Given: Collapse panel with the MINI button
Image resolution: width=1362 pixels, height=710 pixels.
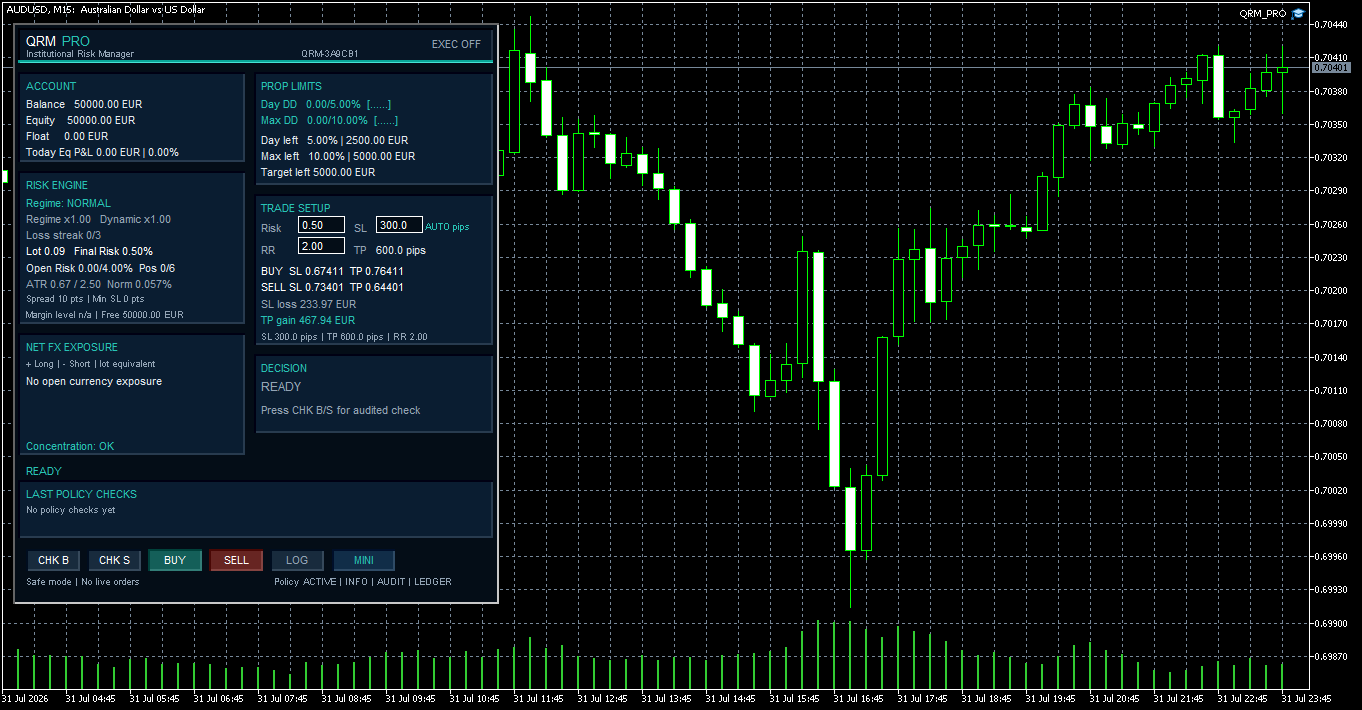Looking at the screenshot, I should point(364,560).
